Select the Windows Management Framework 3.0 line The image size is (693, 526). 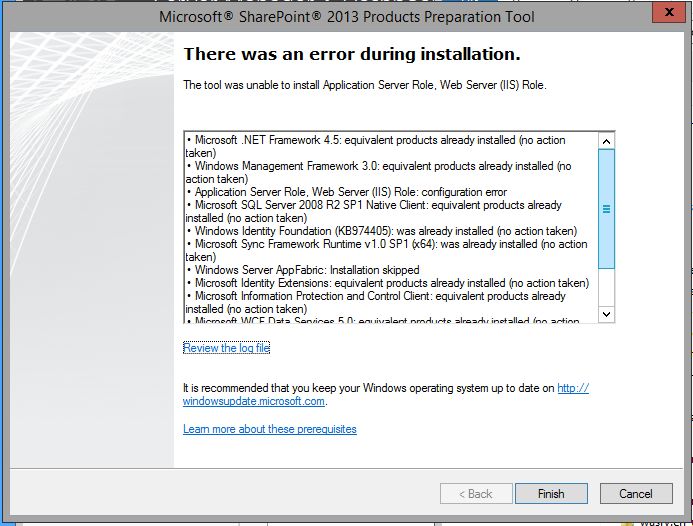click(378, 172)
